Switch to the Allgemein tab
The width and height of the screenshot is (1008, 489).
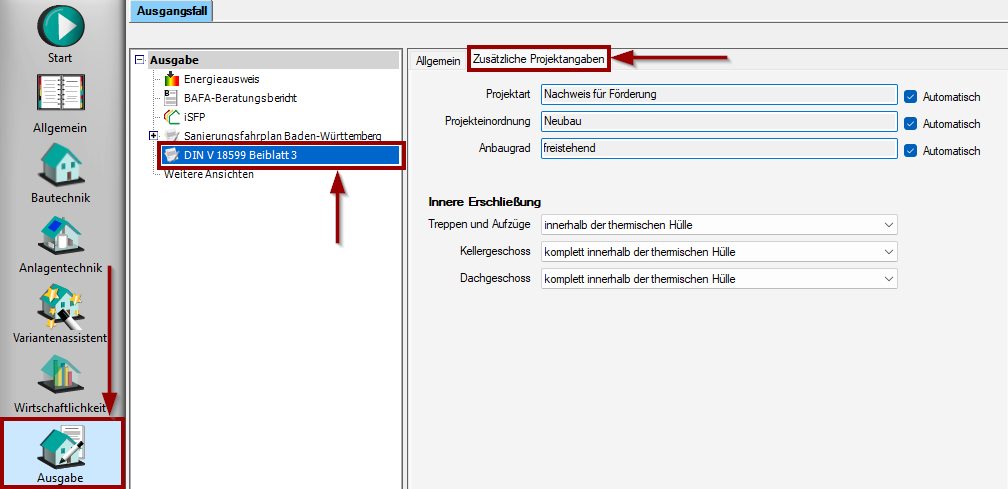[438, 61]
